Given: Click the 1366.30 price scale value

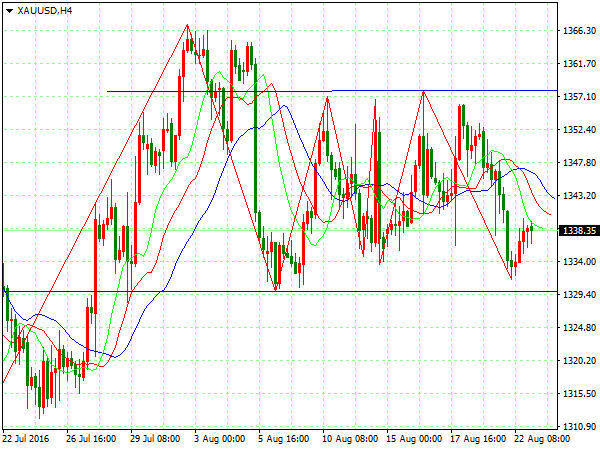Looking at the screenshot, I should (579, 31).
